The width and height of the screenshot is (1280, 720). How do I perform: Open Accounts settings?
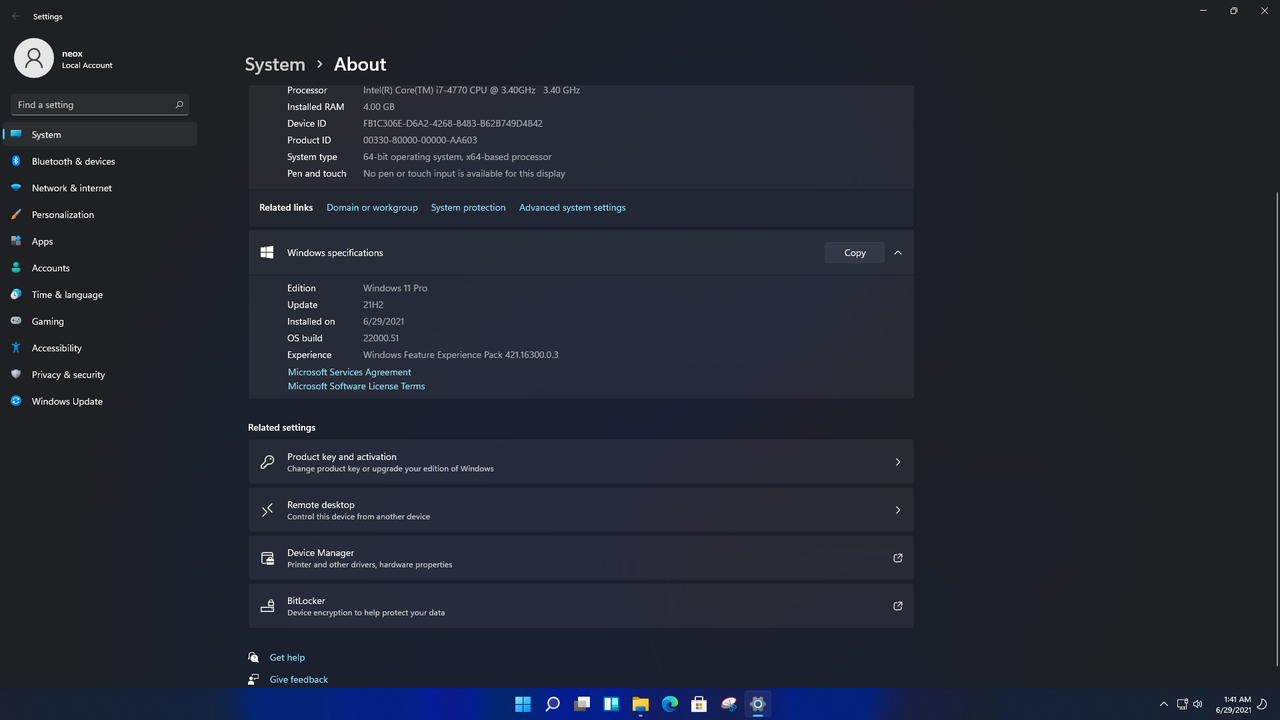click(100, 268)
